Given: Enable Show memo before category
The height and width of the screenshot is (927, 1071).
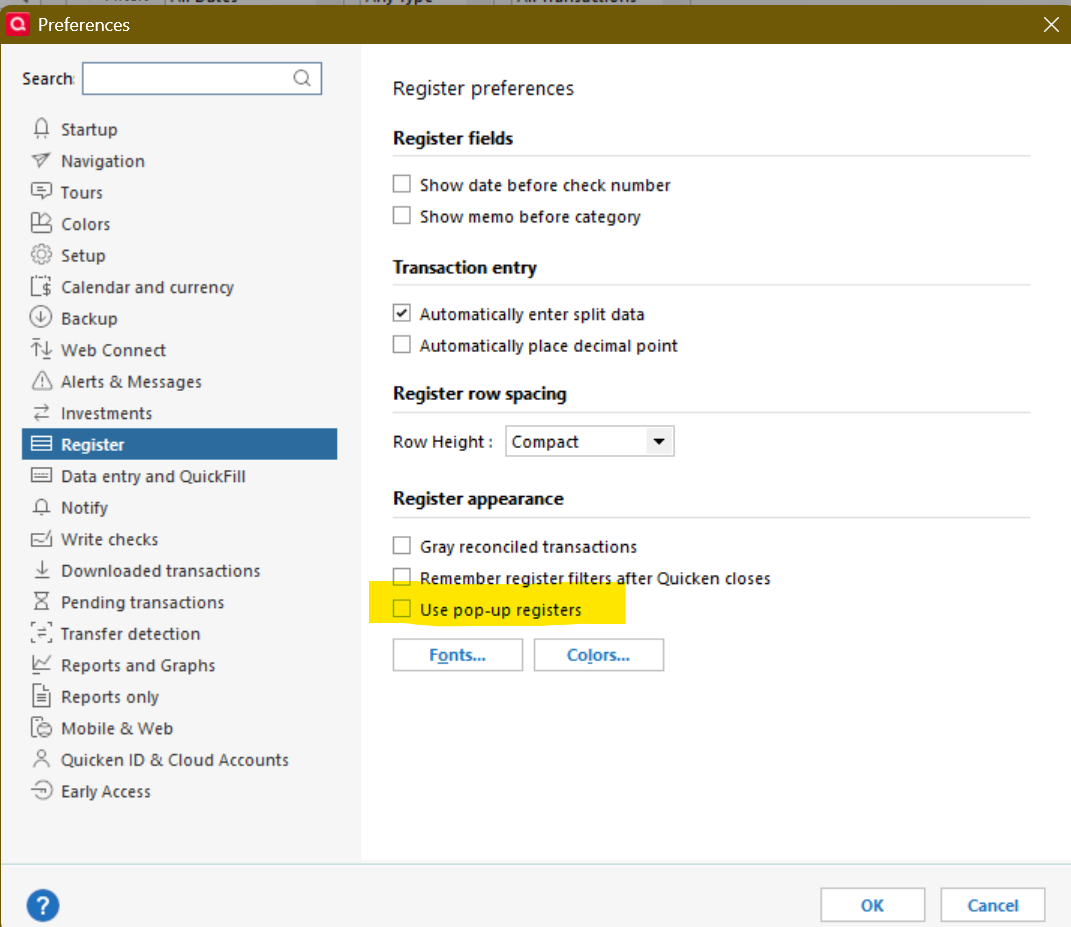Looking at the screenshot, I should (x=402, y=215).
